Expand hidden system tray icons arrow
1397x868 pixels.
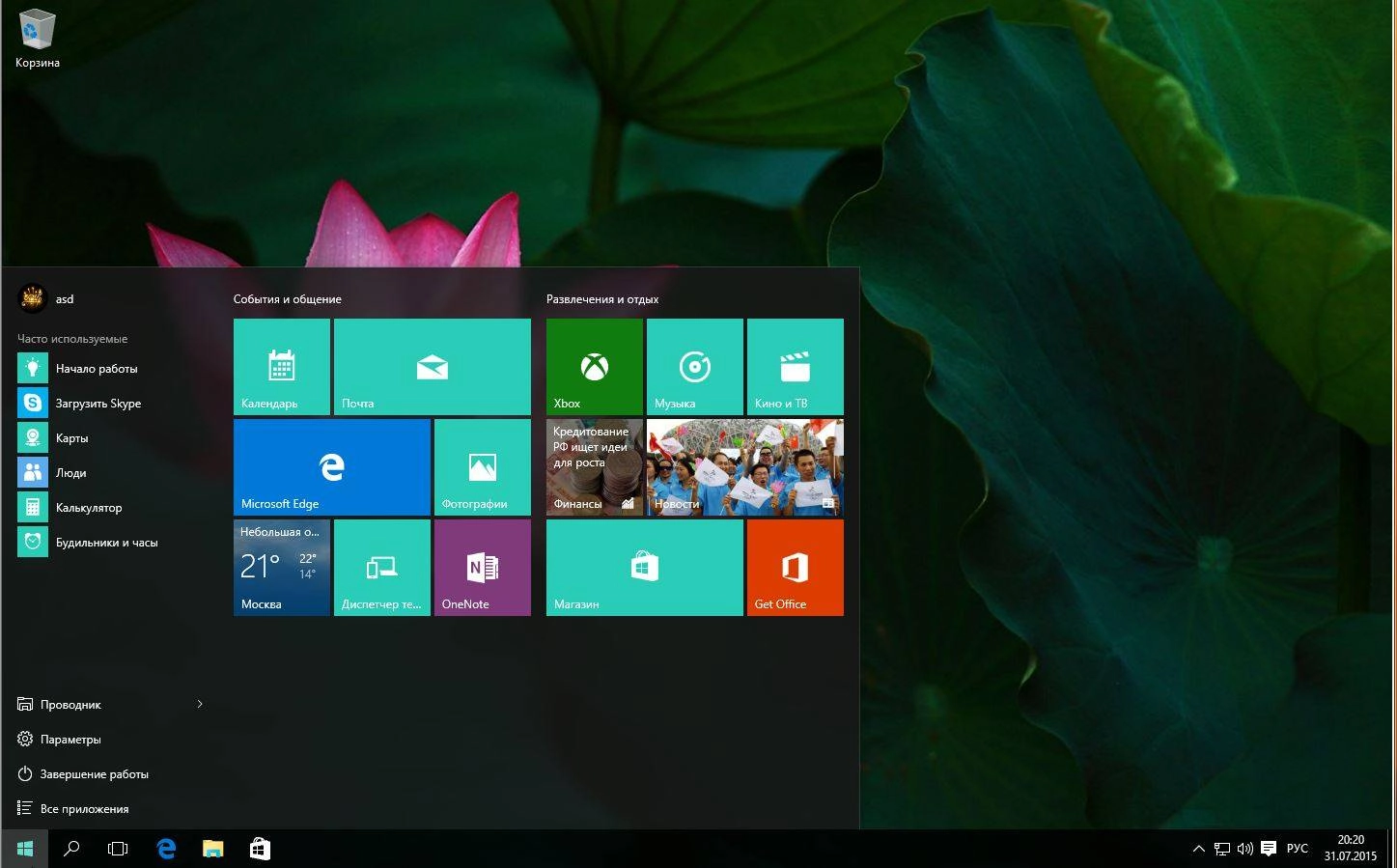point(1198,849)
